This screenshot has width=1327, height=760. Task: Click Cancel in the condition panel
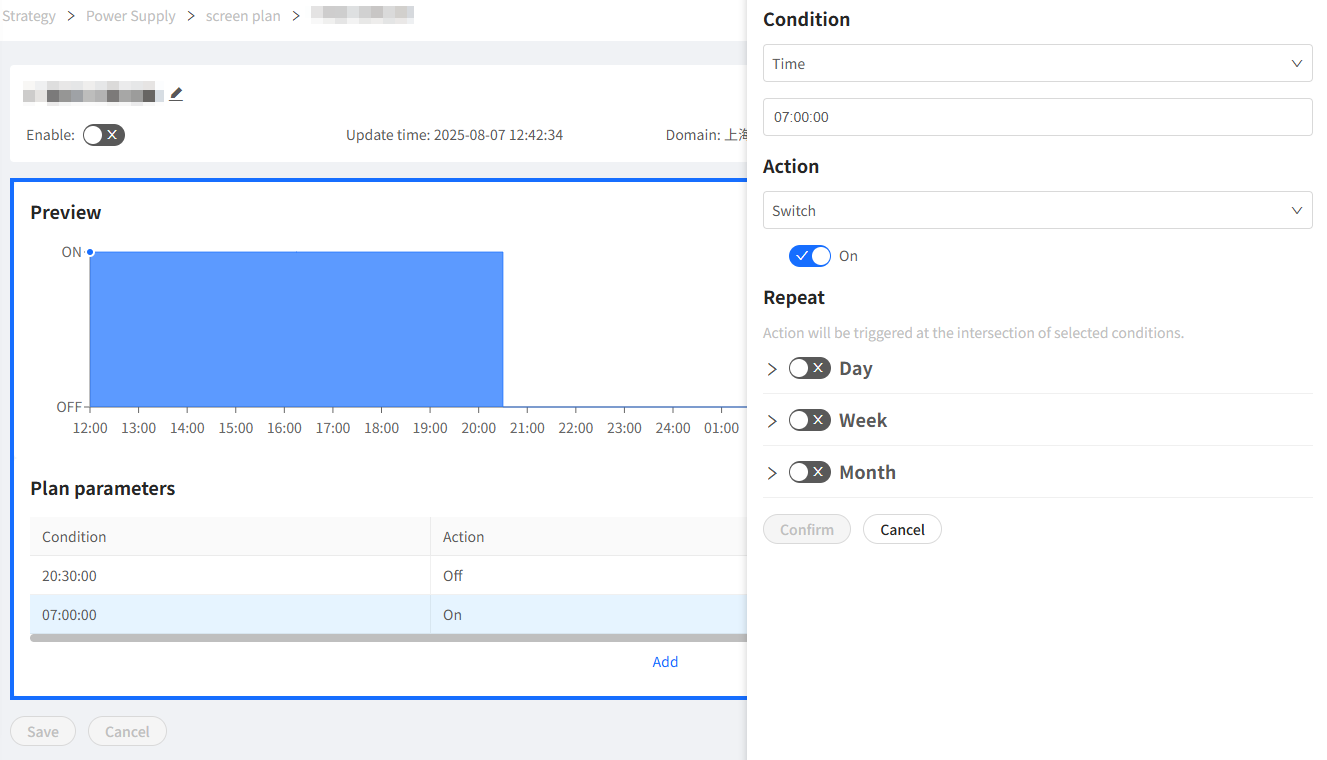tap(902, 529)
